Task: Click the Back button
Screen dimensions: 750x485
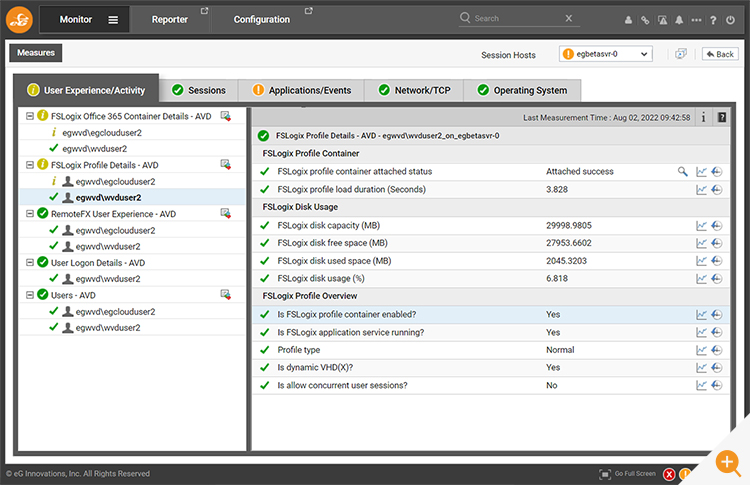Action: tap(720, 54)
